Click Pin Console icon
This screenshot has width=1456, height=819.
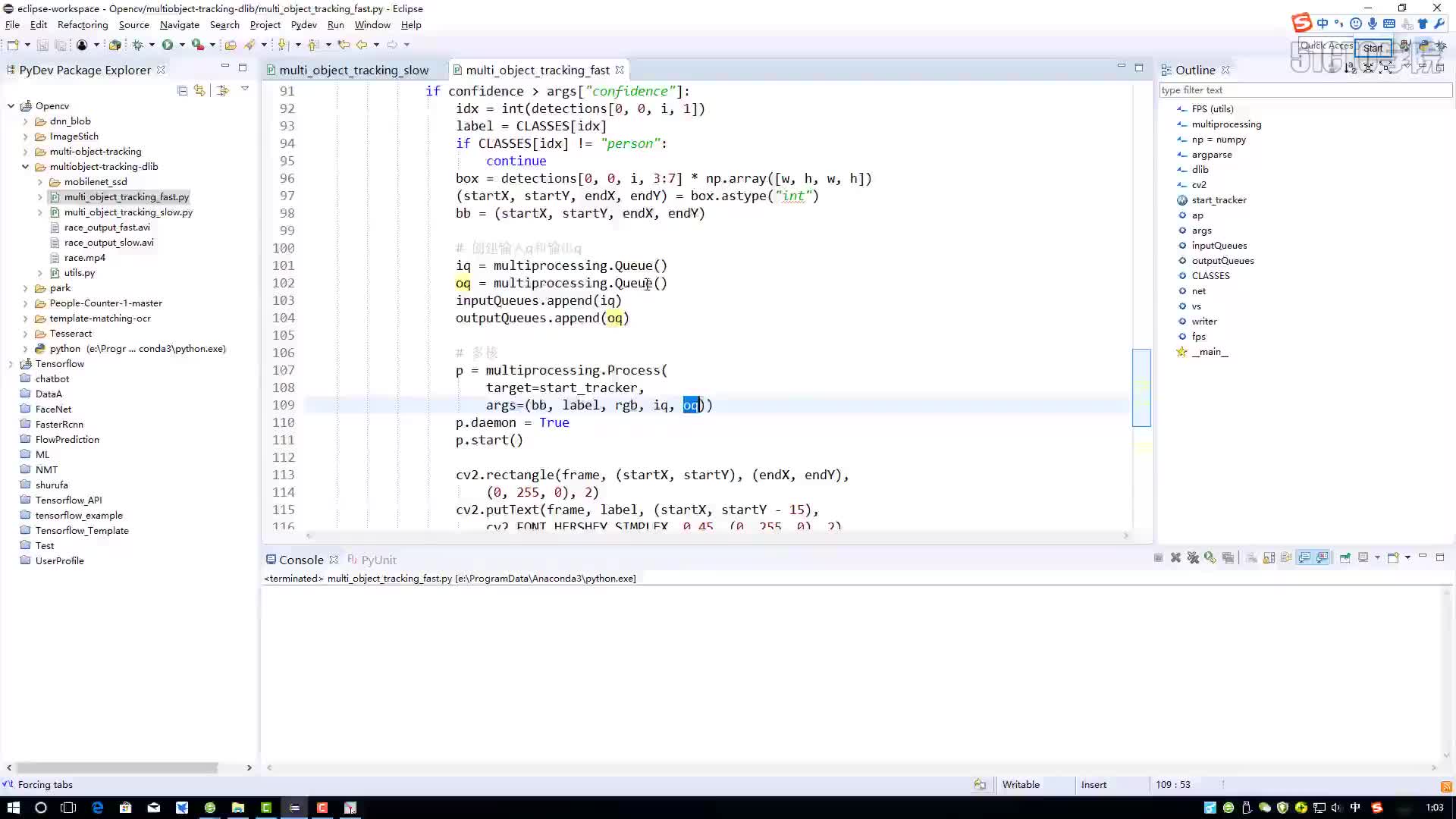pos(1345,557)
